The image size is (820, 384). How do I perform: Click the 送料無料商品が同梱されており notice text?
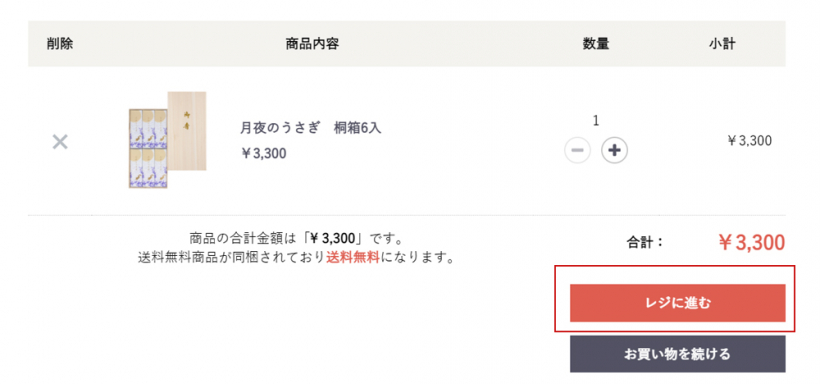(232, 258)
